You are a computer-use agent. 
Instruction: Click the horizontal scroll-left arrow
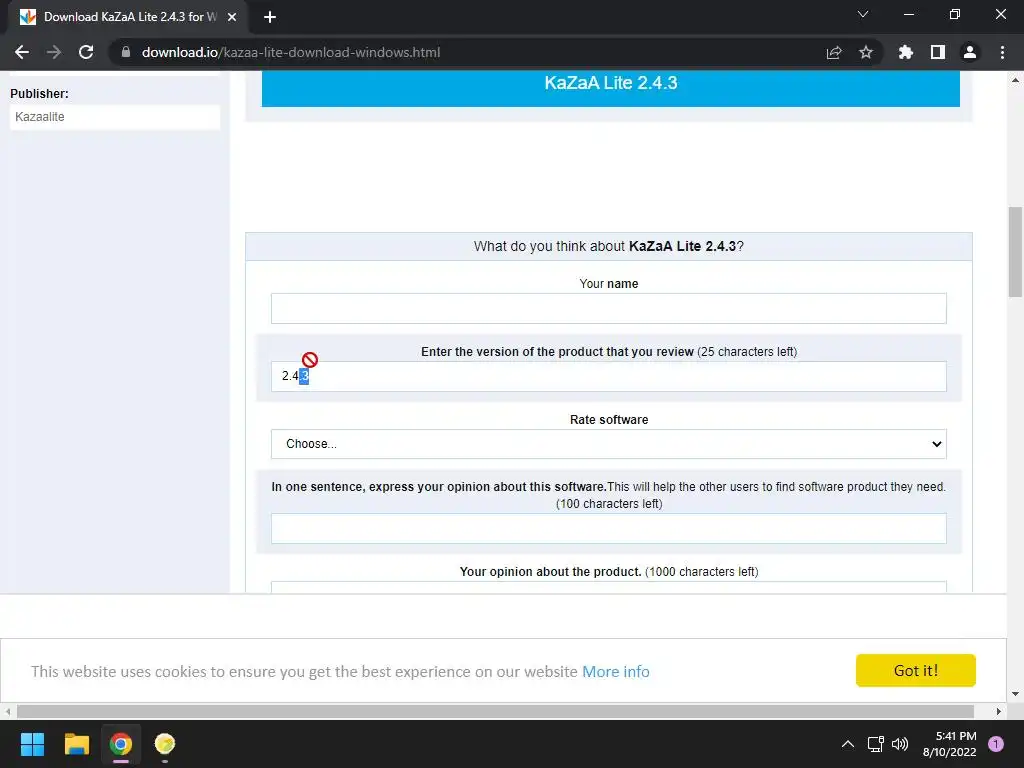pos(7,711)
